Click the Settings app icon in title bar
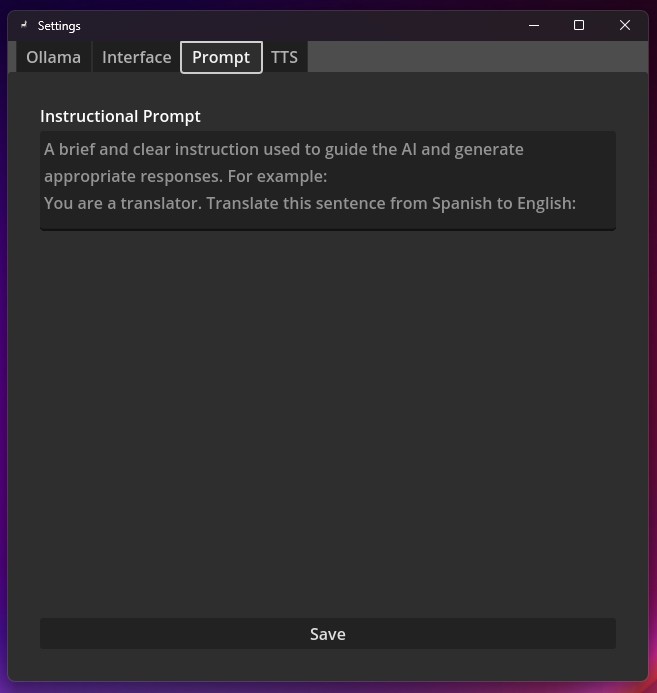This screenshot has width=657, height=693. (24, 25)
